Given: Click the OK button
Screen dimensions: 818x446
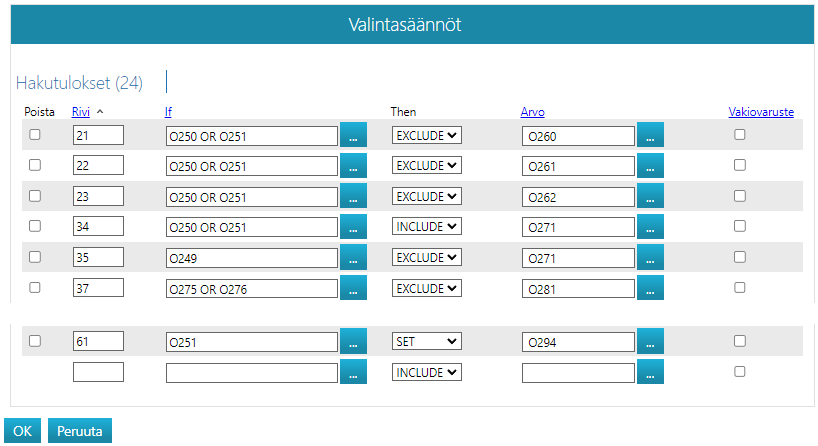Looking at the screenshot, I should (22, 431).
